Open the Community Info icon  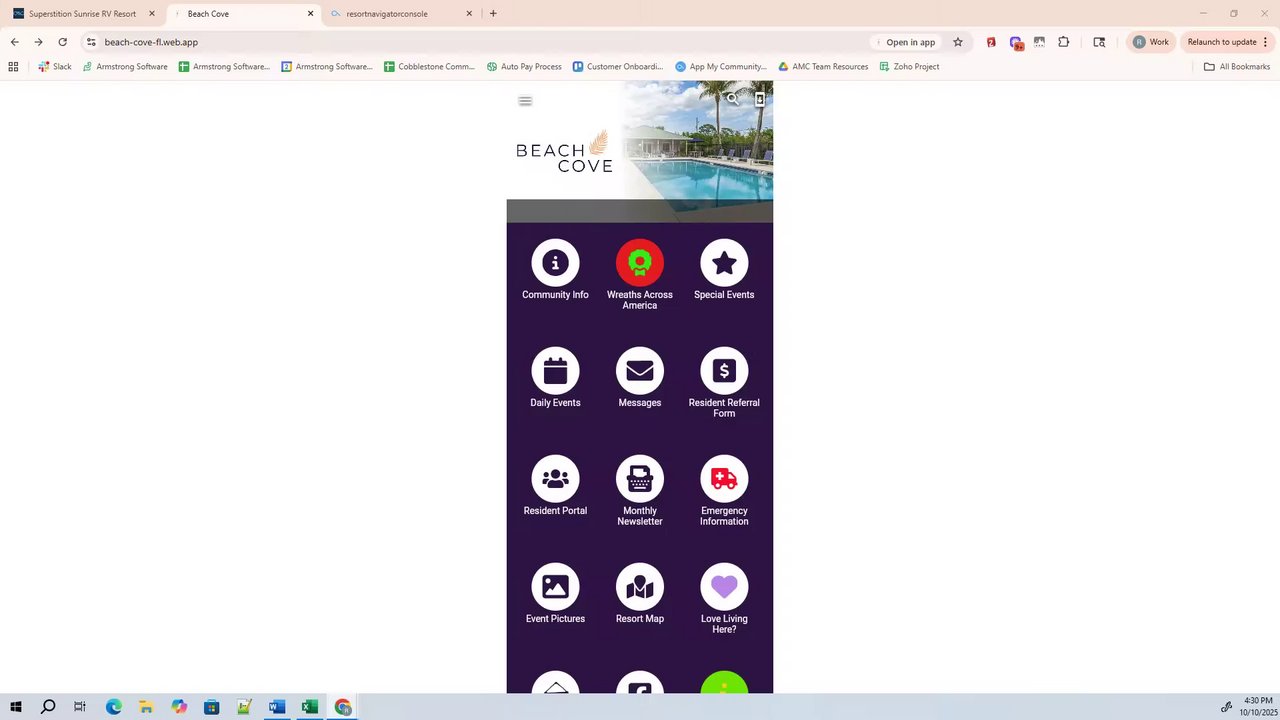coord(555,263)
